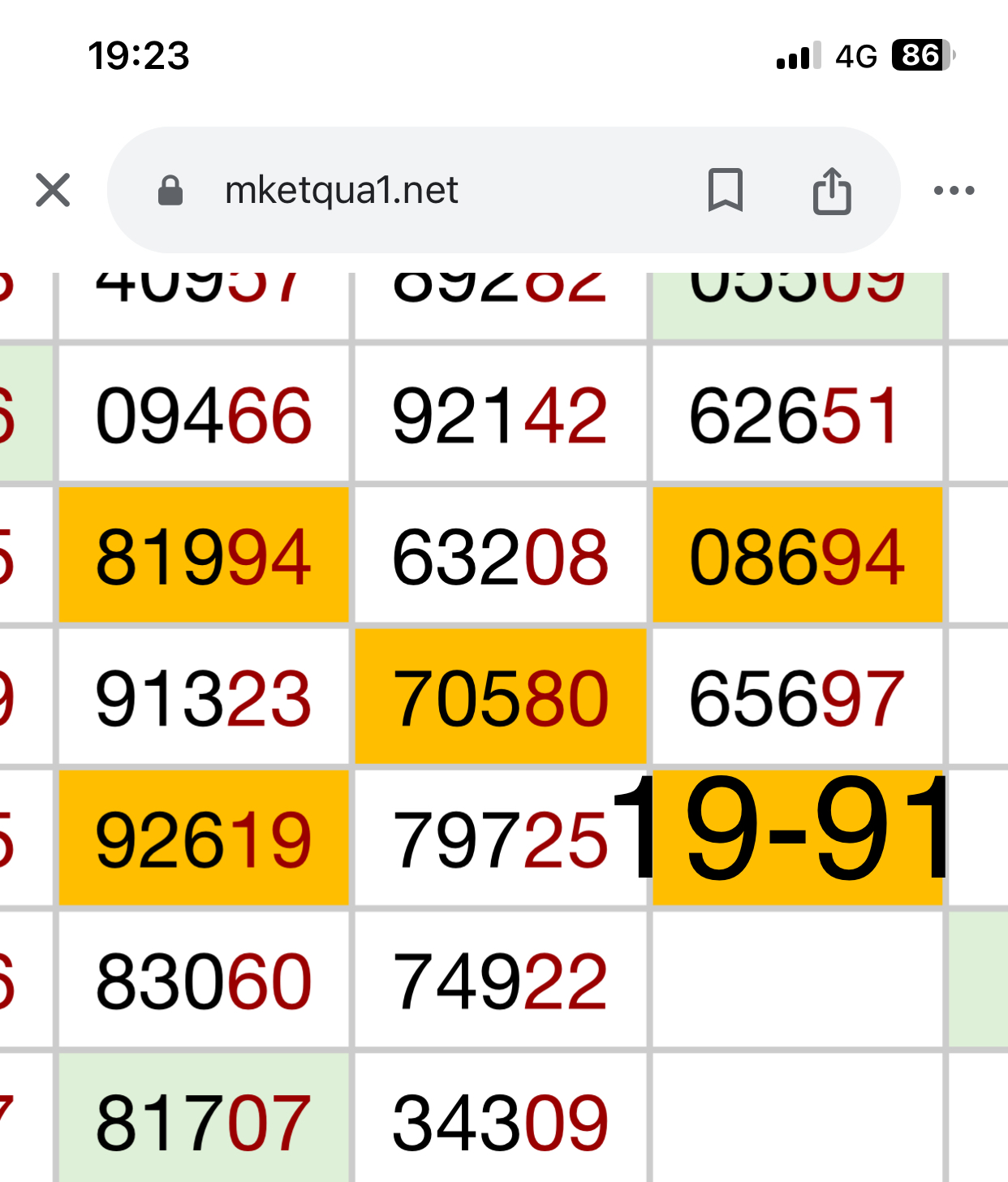Tap the mketqua1.net address field
The image size is (1008, 1182).
point(341,191)
